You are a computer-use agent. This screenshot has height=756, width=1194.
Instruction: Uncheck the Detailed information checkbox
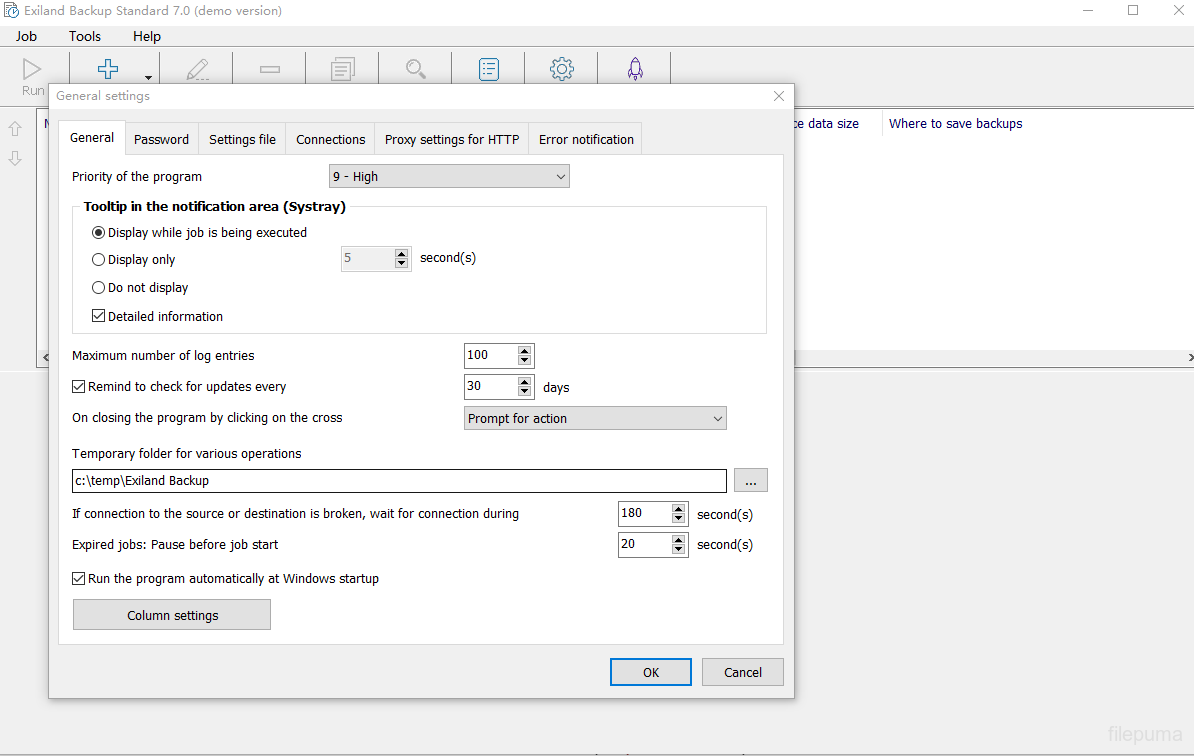point(99,316)
